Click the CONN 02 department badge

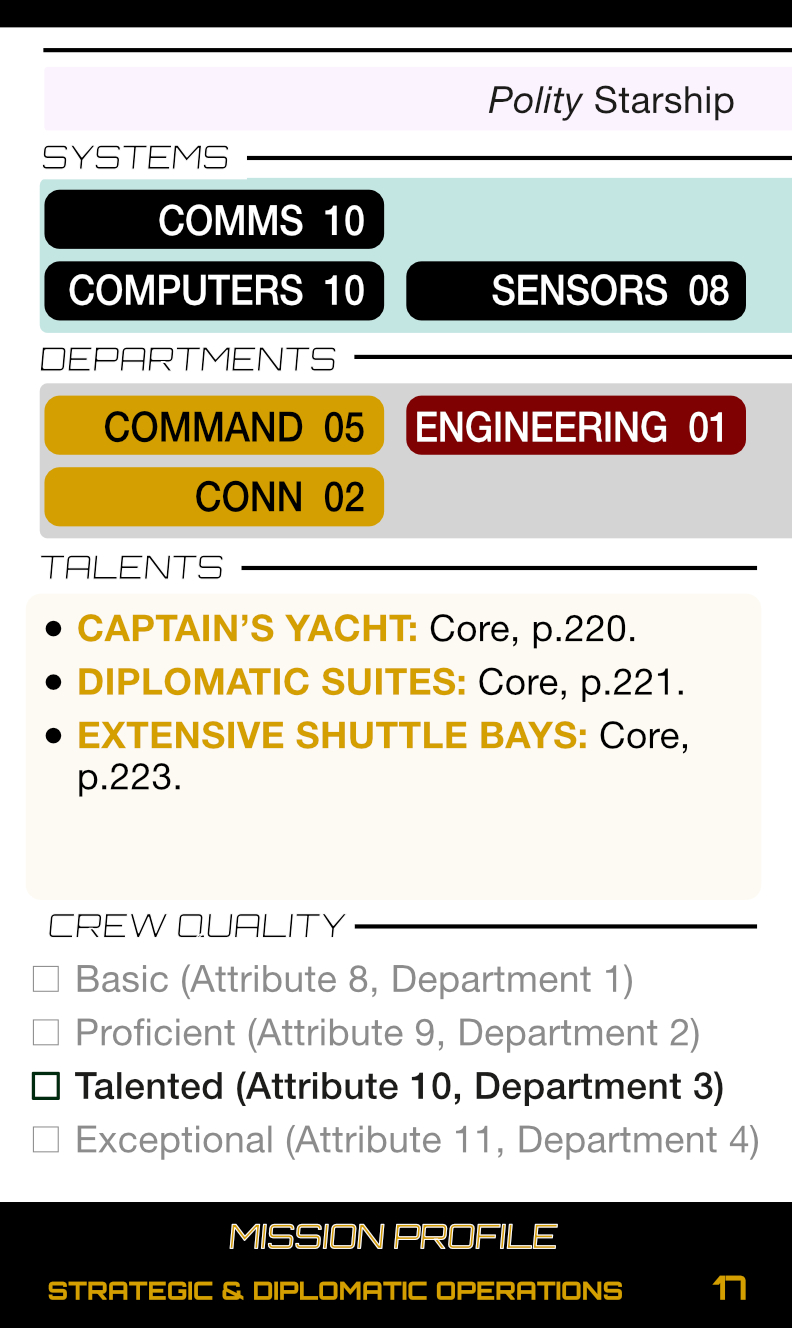point(214,497)
